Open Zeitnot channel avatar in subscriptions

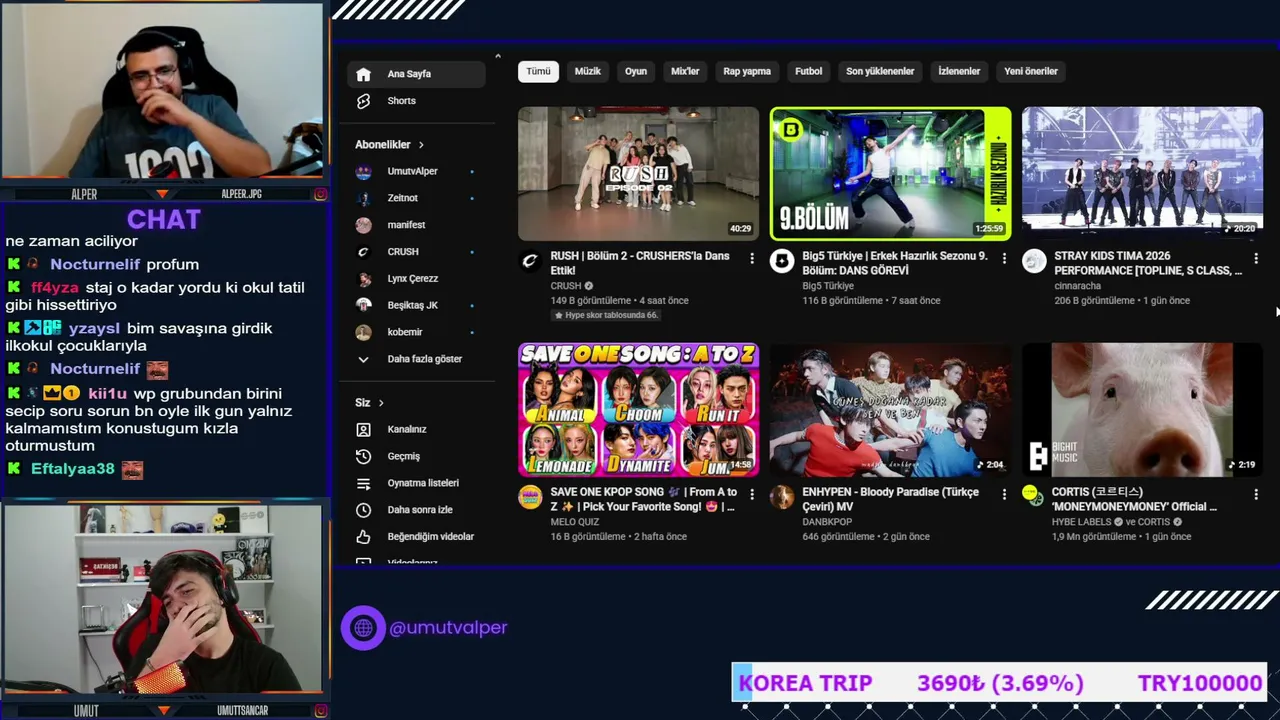coord(364,198)
